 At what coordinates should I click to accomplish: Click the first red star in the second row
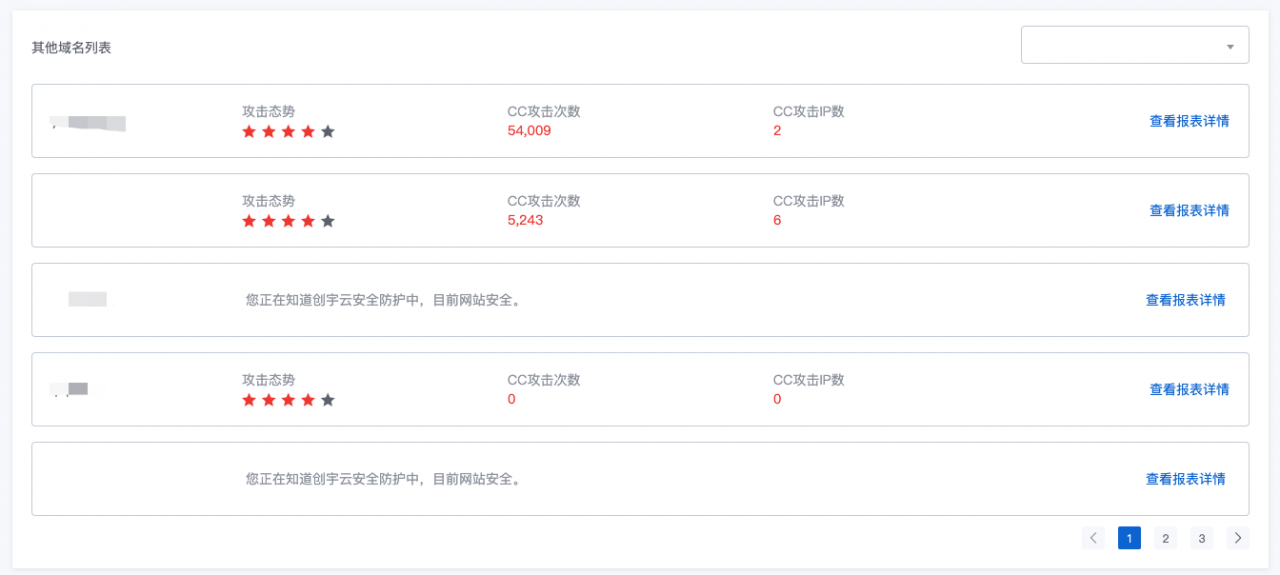[x=249, y=221]
